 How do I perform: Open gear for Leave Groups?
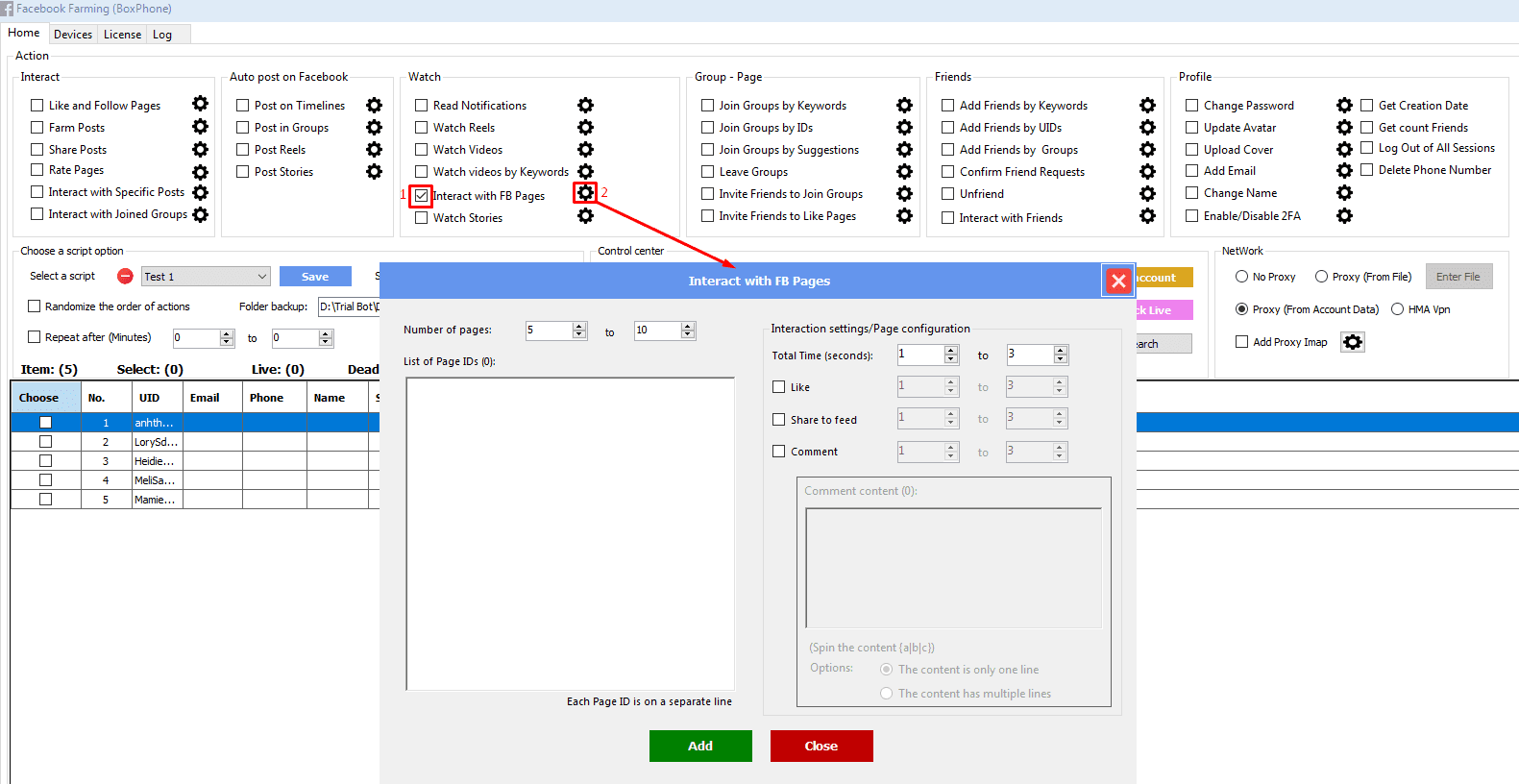point(904,171)
